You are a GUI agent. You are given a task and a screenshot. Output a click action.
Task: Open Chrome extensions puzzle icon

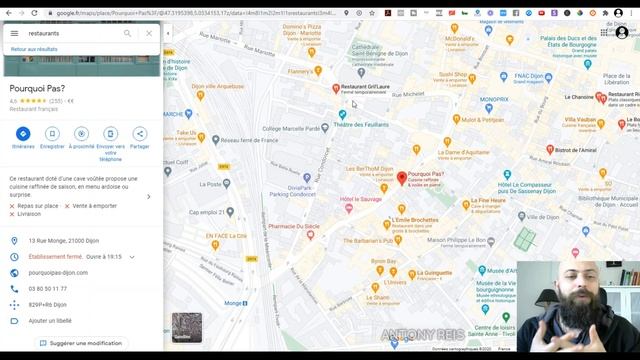pos(605,13)
